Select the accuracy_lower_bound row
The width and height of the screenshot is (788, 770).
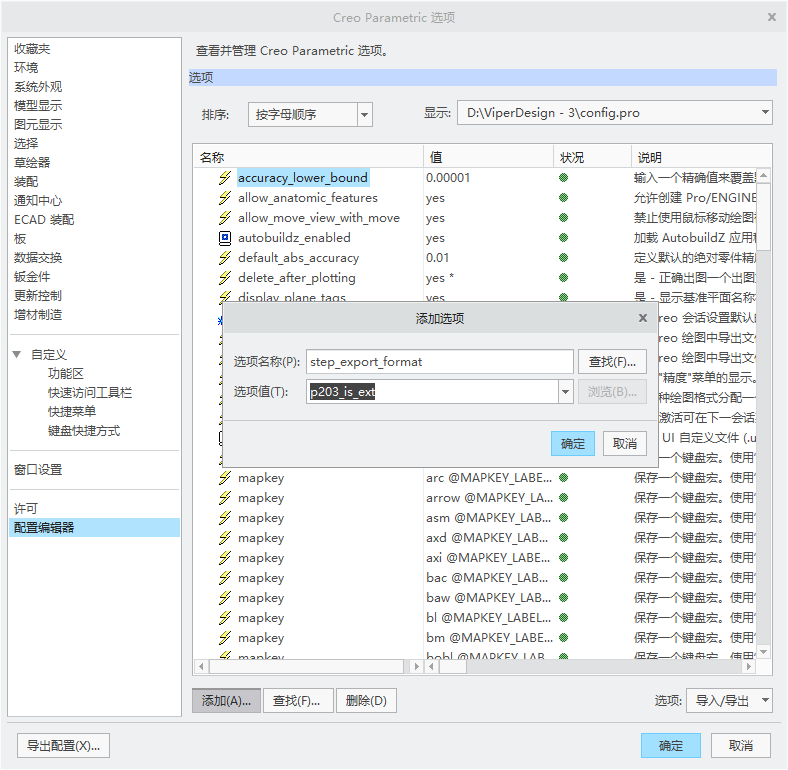click(x=303, y=178)
